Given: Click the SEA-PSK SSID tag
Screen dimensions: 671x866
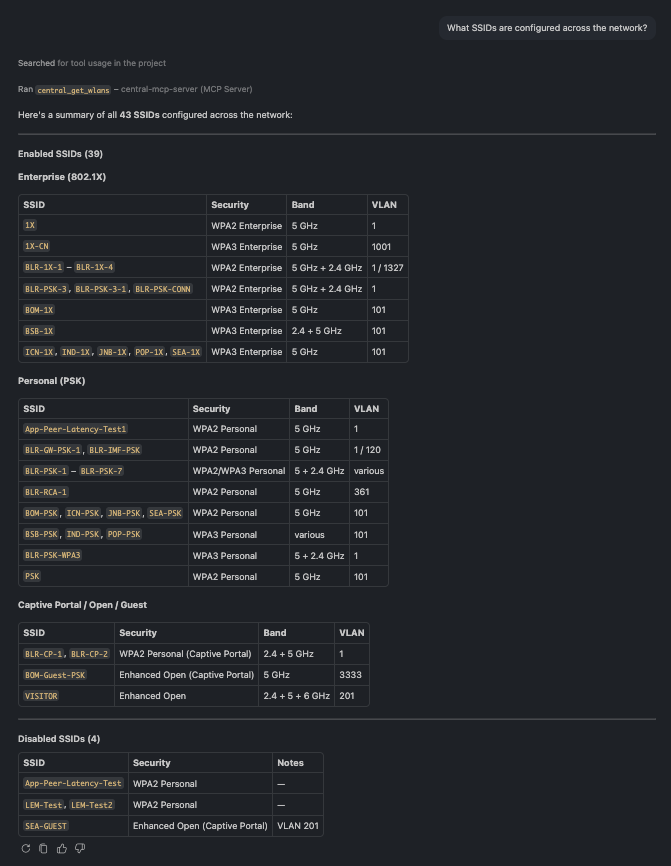Looking at the screenshot, I should [165, 513].
